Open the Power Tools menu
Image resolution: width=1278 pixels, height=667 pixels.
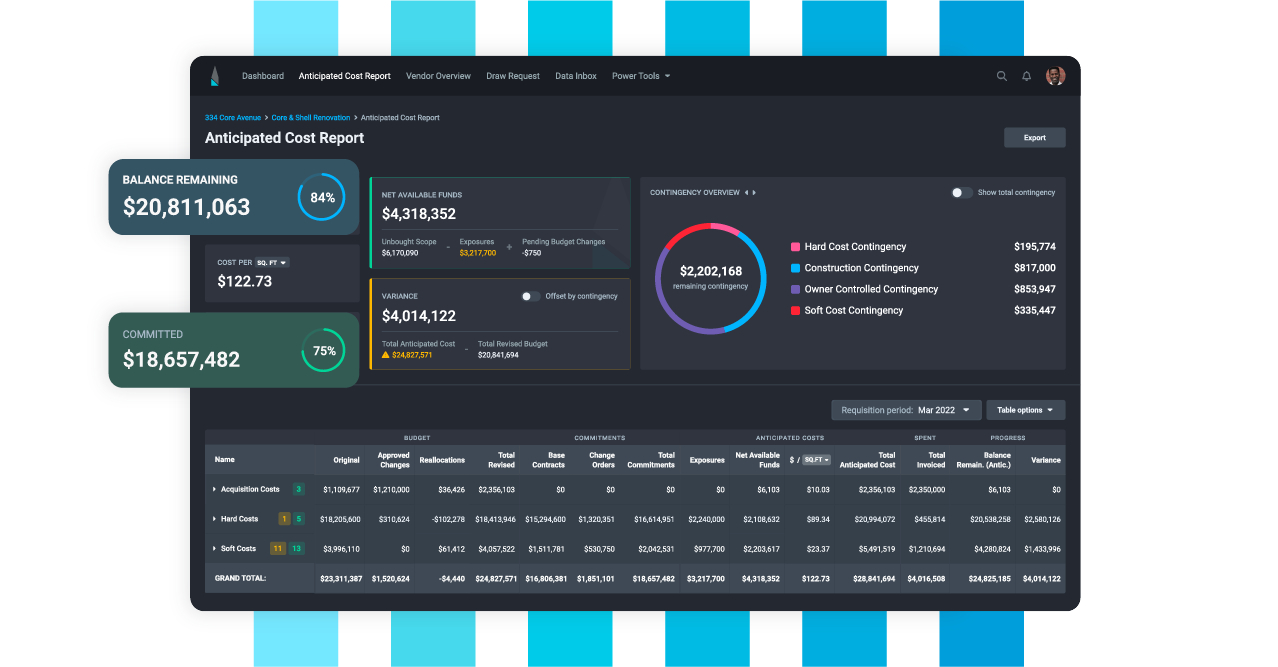pos(641,76)
